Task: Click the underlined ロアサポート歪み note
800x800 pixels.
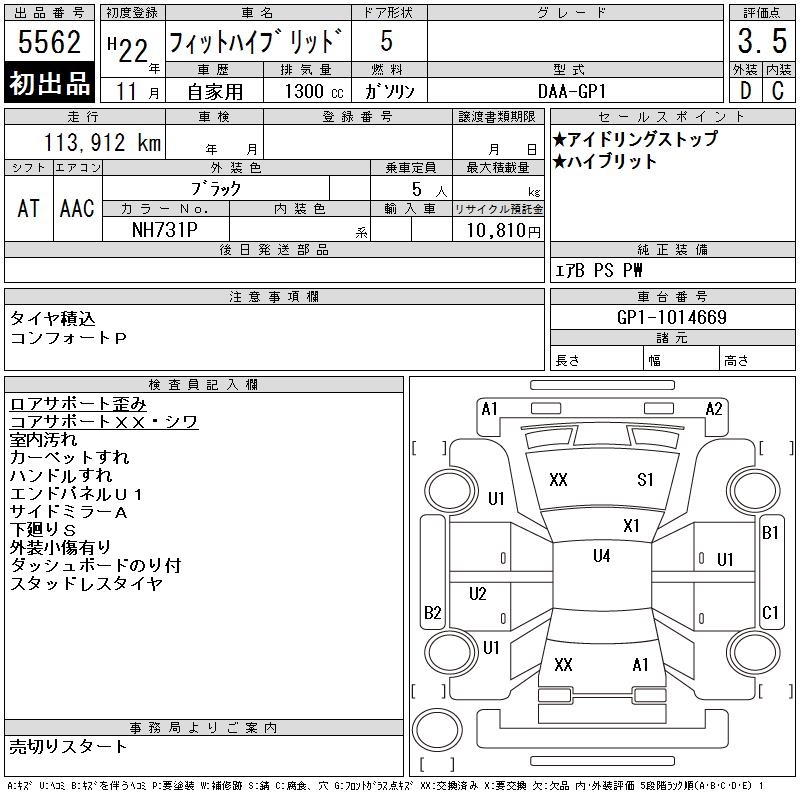Action: (78, 404)
